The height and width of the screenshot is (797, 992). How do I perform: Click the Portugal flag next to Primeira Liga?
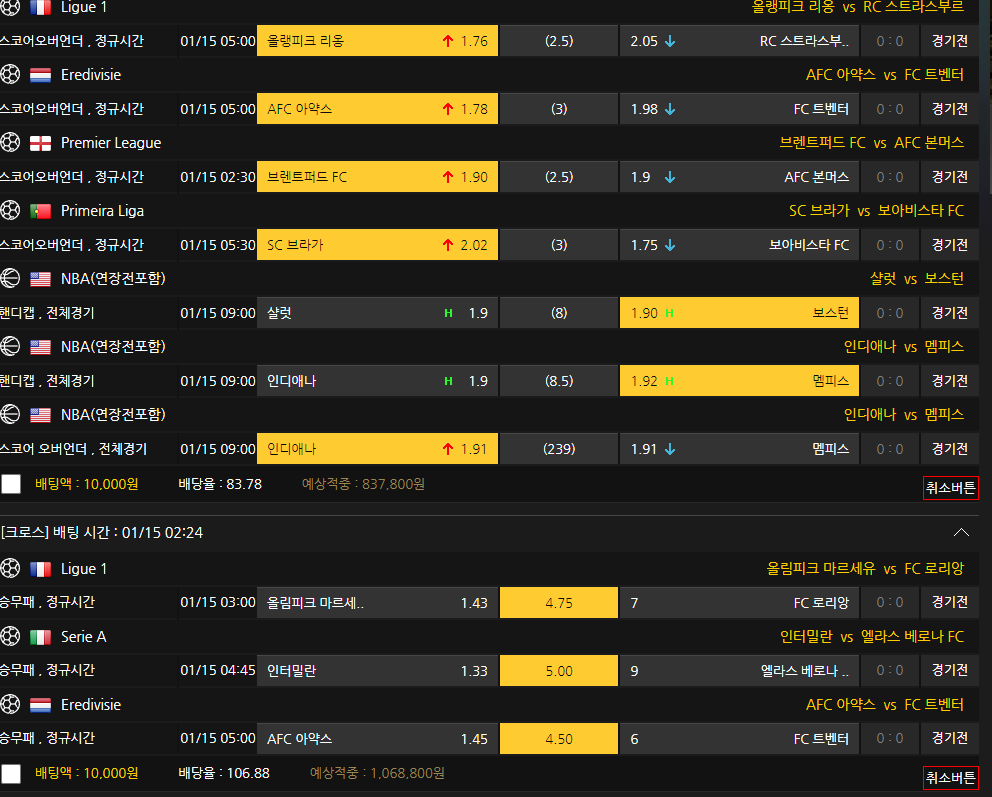click(40, 211)
